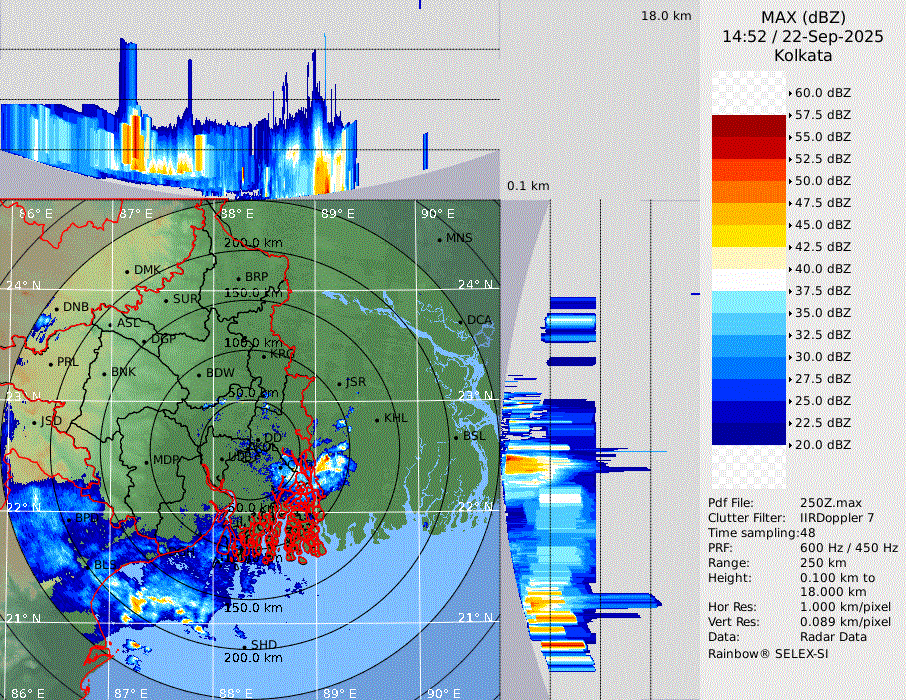Click the Kolkata radar name label
This screenshot has height=700, width=906.
click(x=802, y=55)
